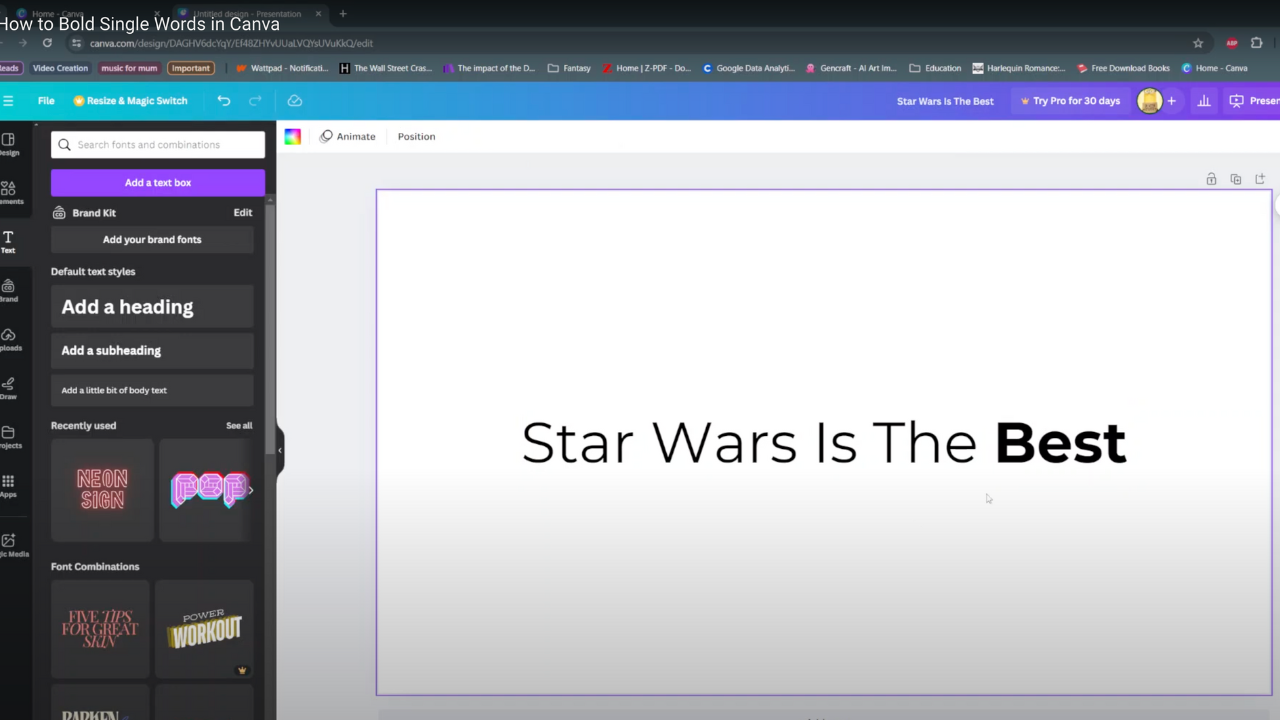1280x720 pixels.
Task: Select the Text sidebar tab
Action: pos(8,241)
